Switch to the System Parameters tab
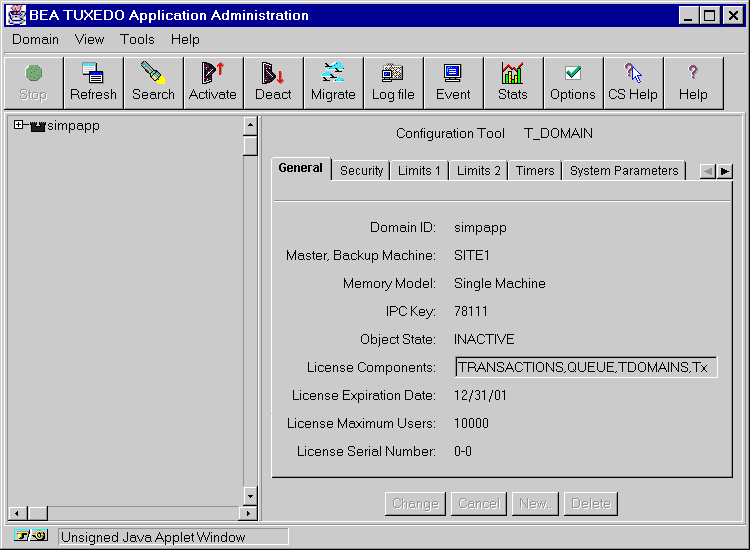This screenshot has height=550, width=750. coord(624,171)
